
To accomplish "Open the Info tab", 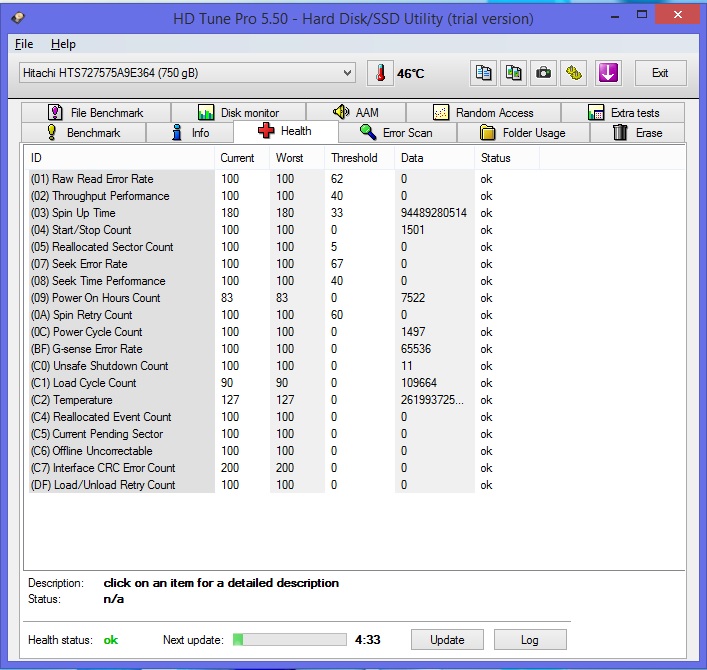I will tap(189, 133).
